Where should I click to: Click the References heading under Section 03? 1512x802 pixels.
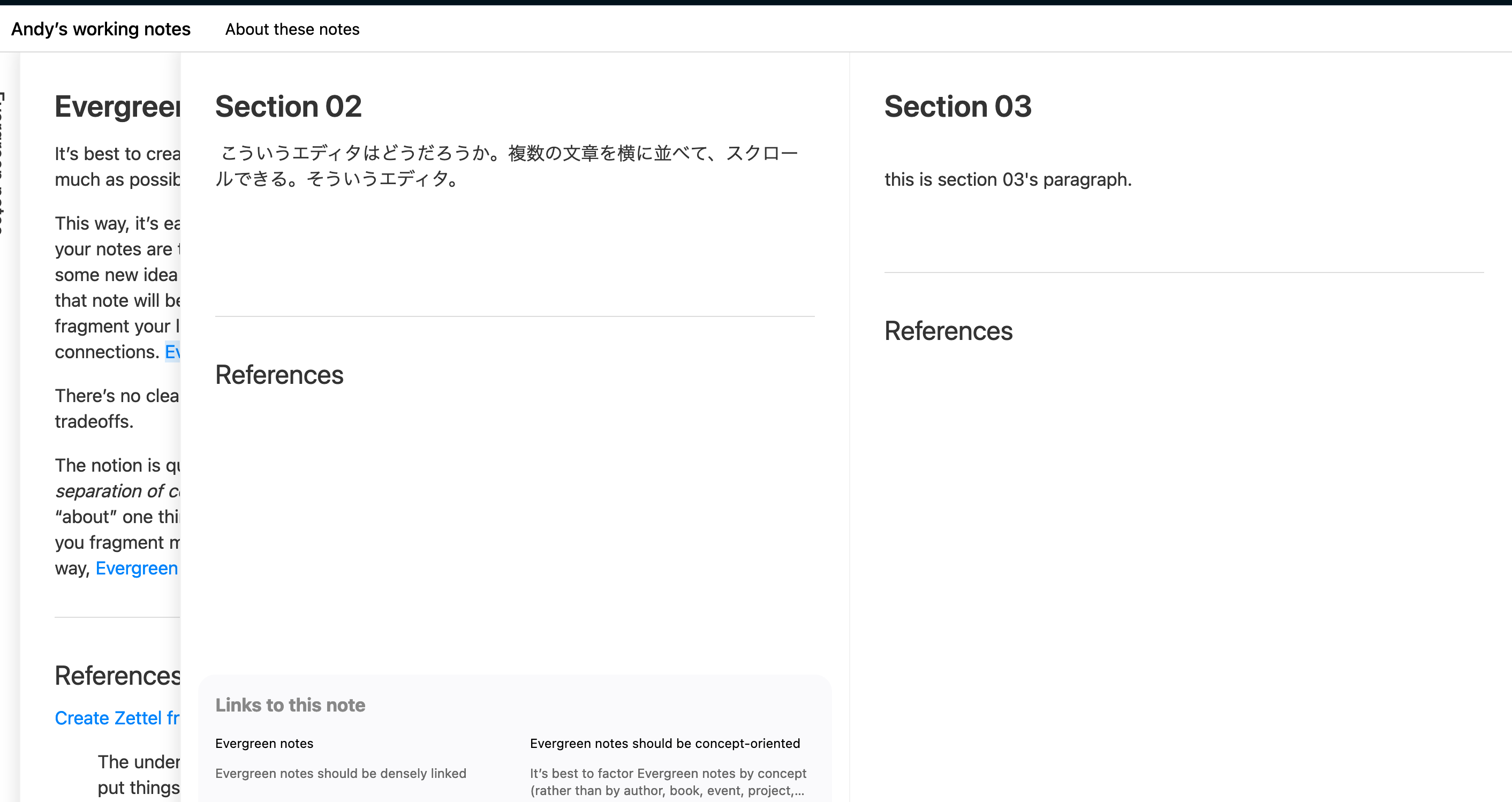tap(948, 330)
